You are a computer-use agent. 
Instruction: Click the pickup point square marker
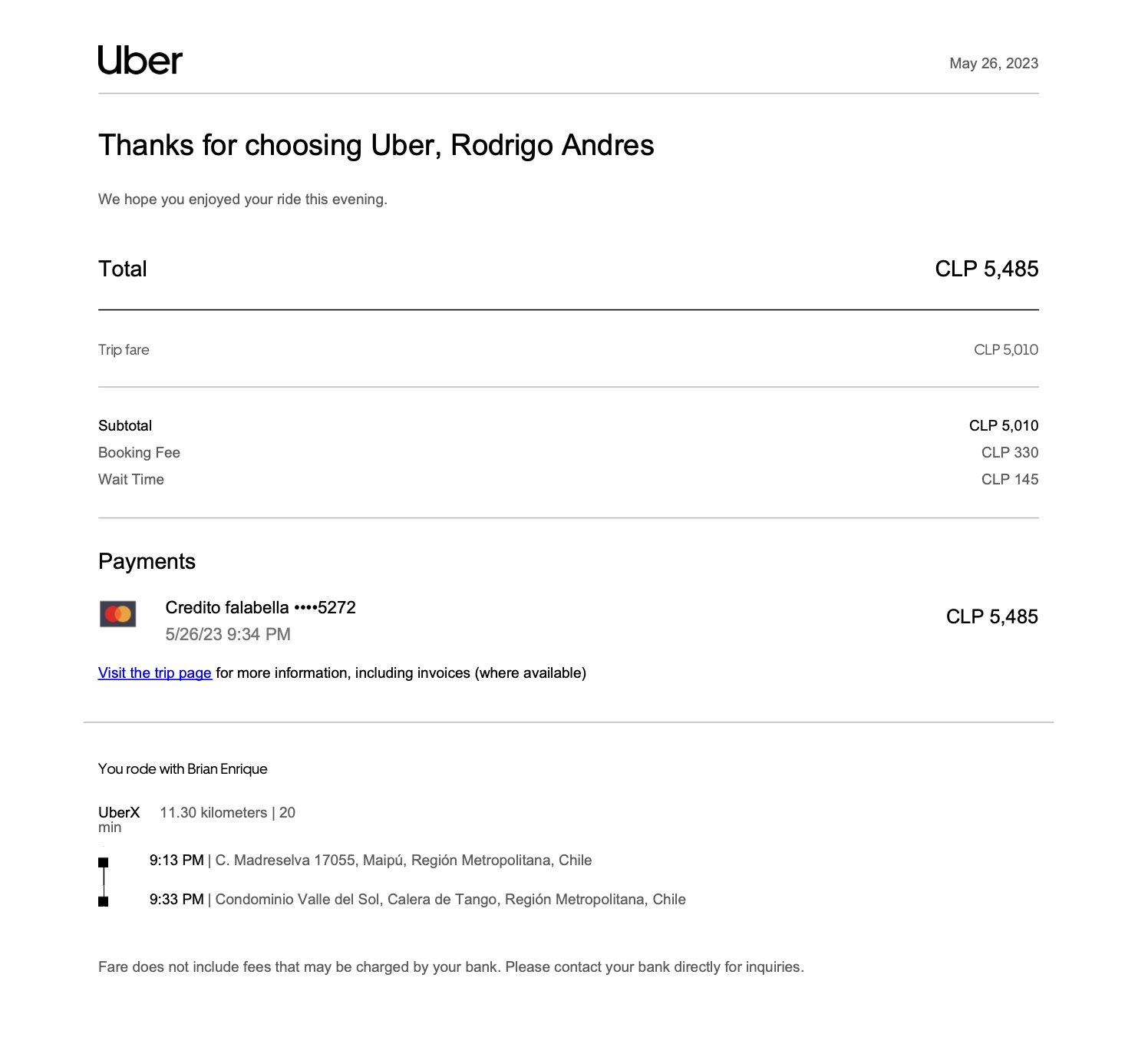(x=104, y=862)
